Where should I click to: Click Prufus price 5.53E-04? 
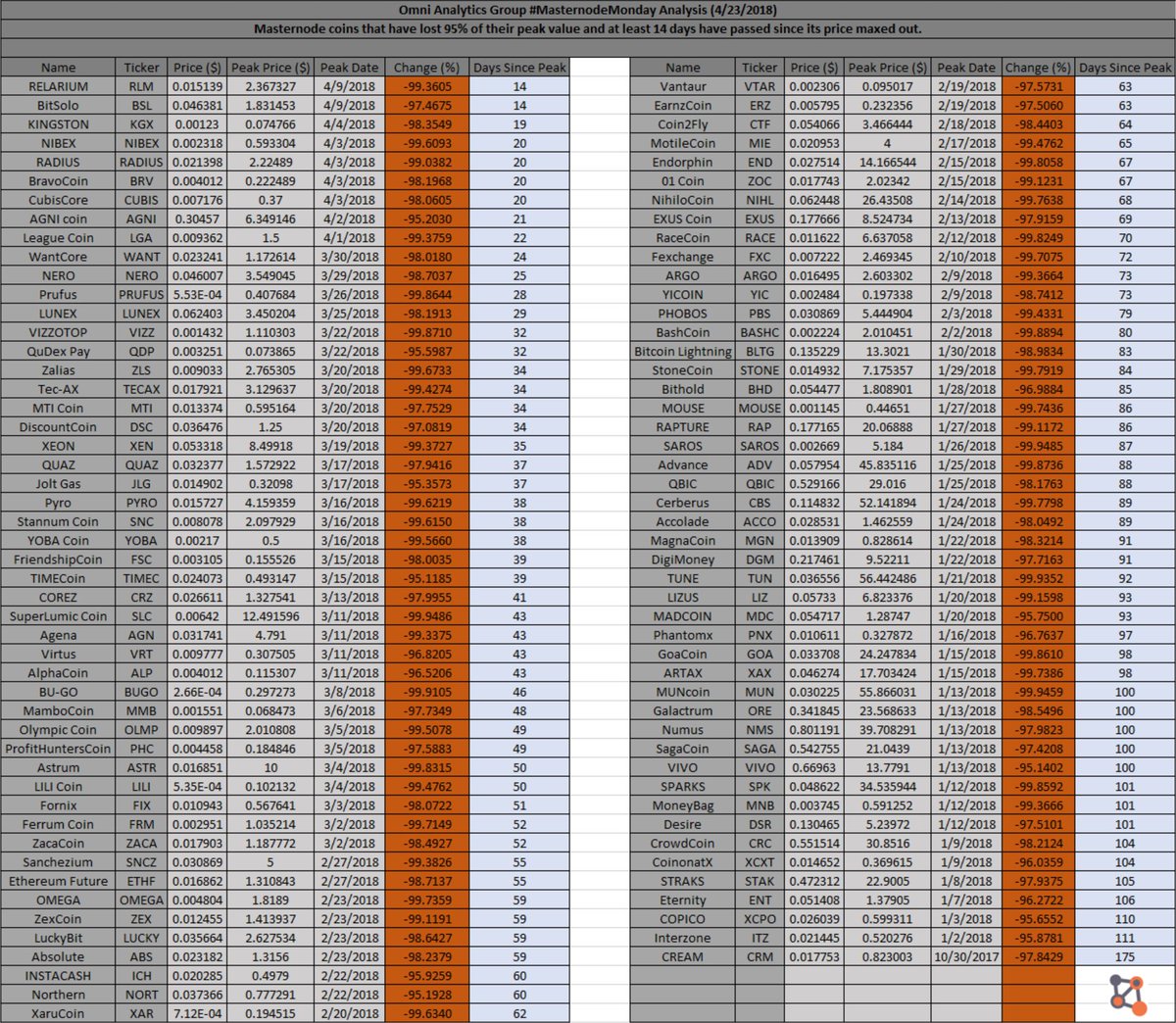197,294
